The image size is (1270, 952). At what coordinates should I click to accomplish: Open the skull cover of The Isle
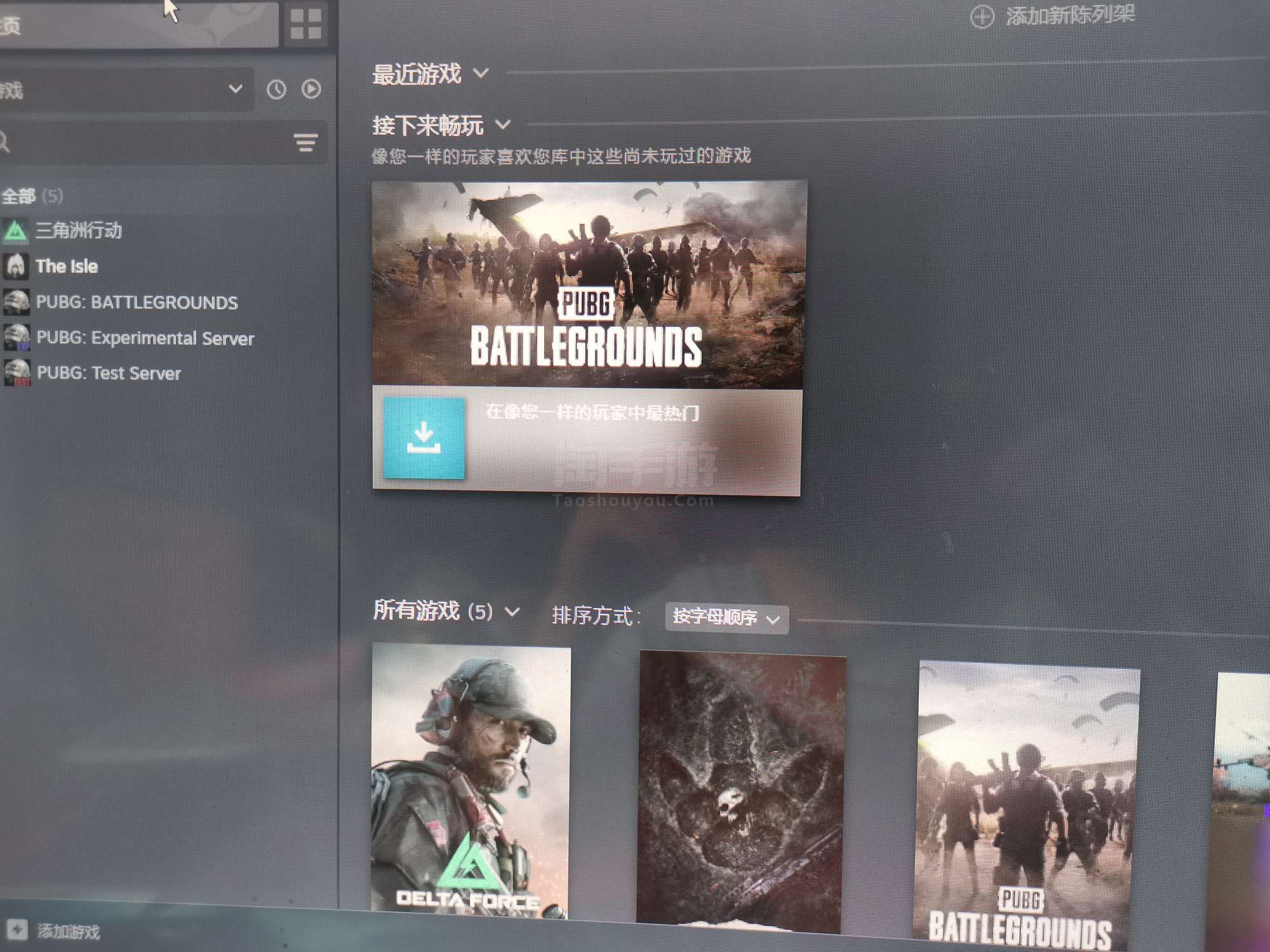pyautogui.click(x=741, y=792)
